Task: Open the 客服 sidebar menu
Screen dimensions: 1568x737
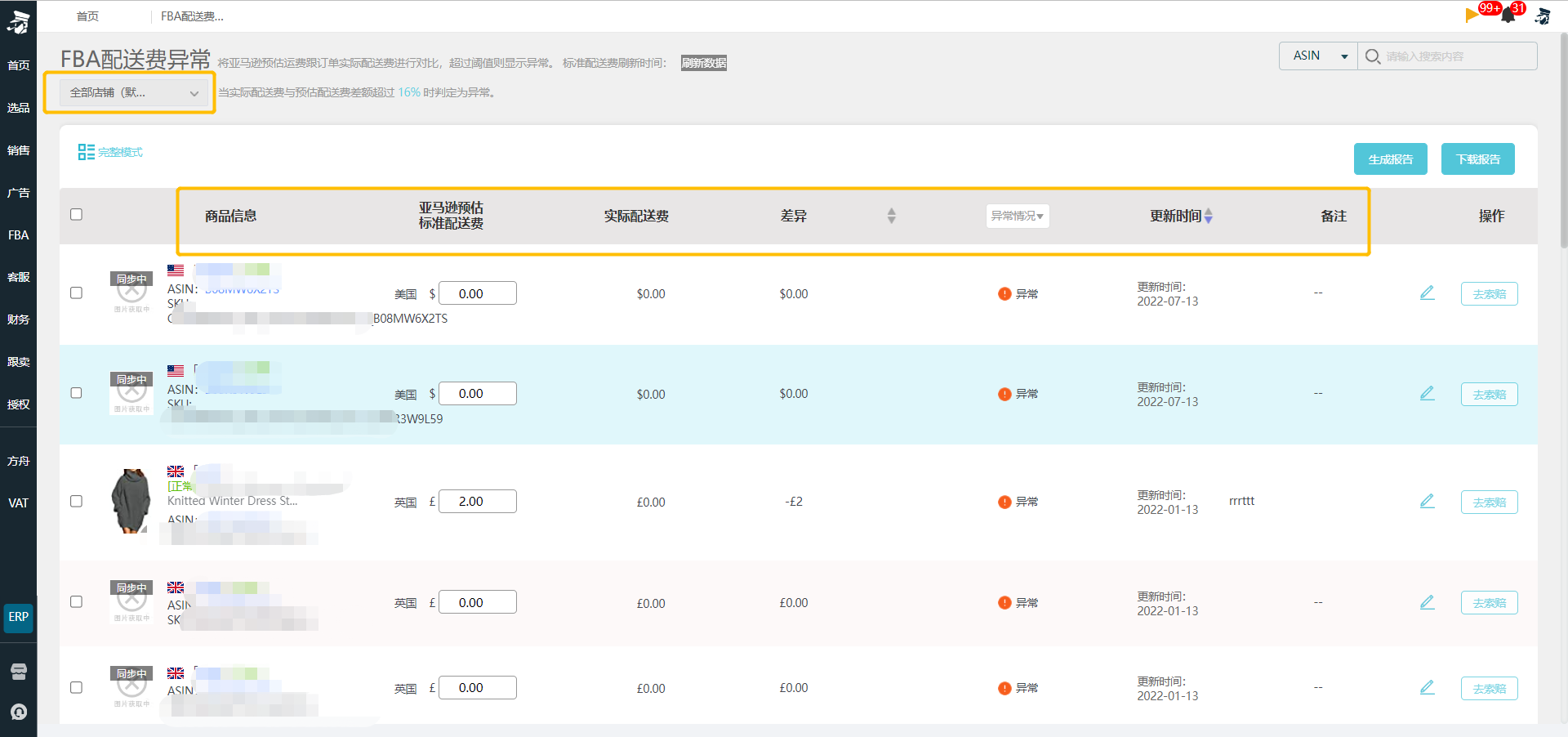Action: pyautogui.click(x=18, y=278)
